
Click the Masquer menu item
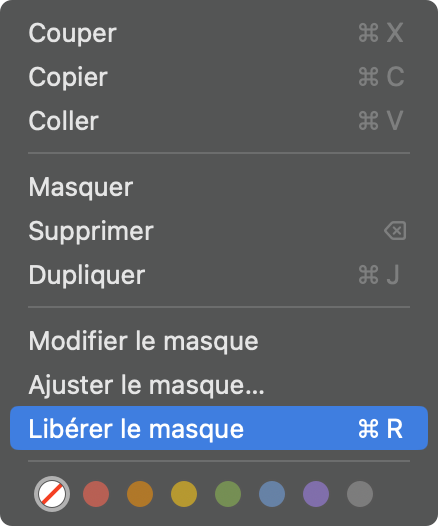219,187
